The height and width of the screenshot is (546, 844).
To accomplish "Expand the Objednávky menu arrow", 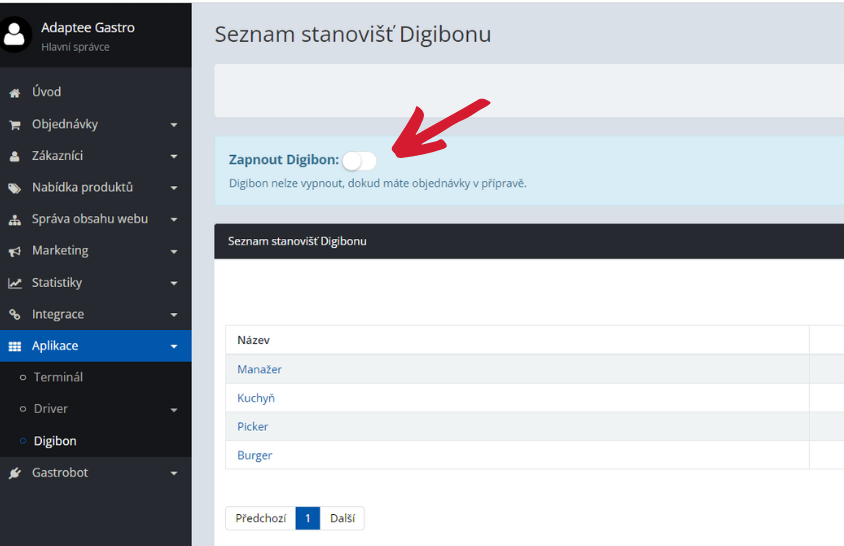I will pos(174,125).
